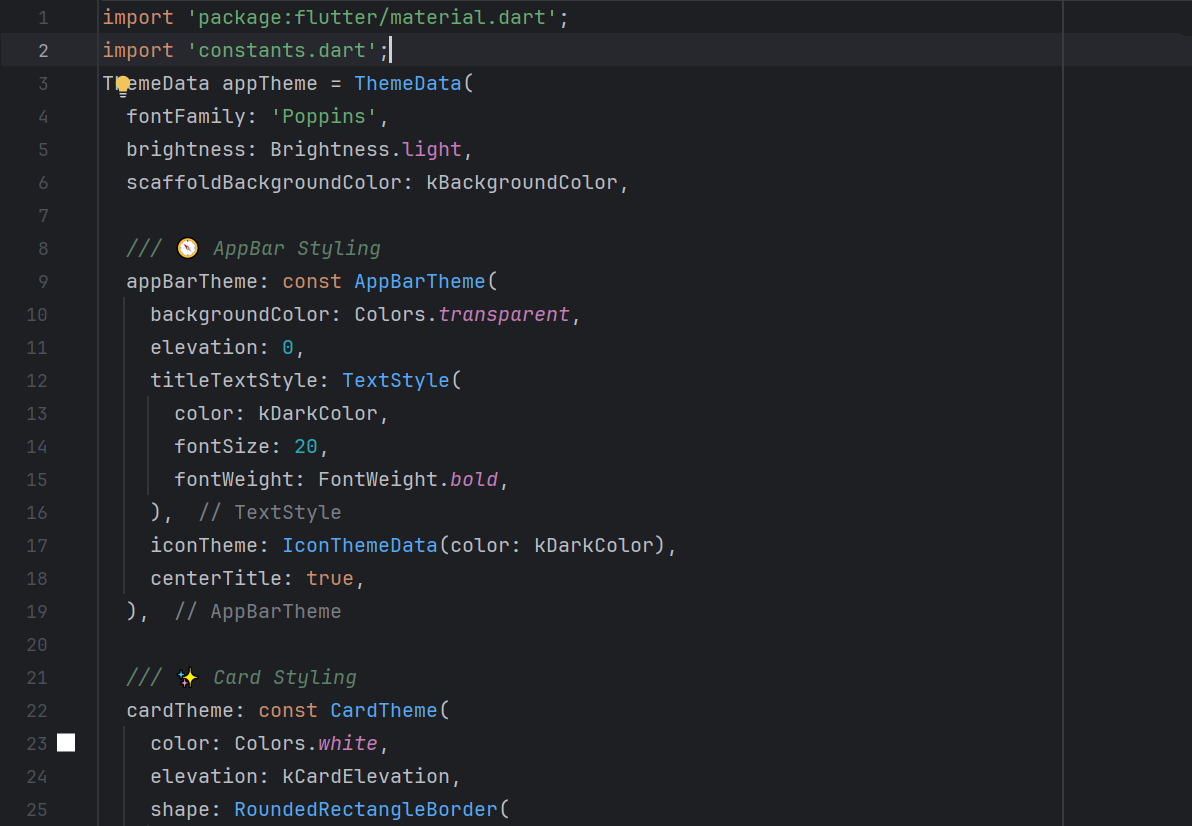Viewport: 1192px width, 826px height.
Task: Click the yellow lightbulb quick-fix icon
Action: (122, 86)
